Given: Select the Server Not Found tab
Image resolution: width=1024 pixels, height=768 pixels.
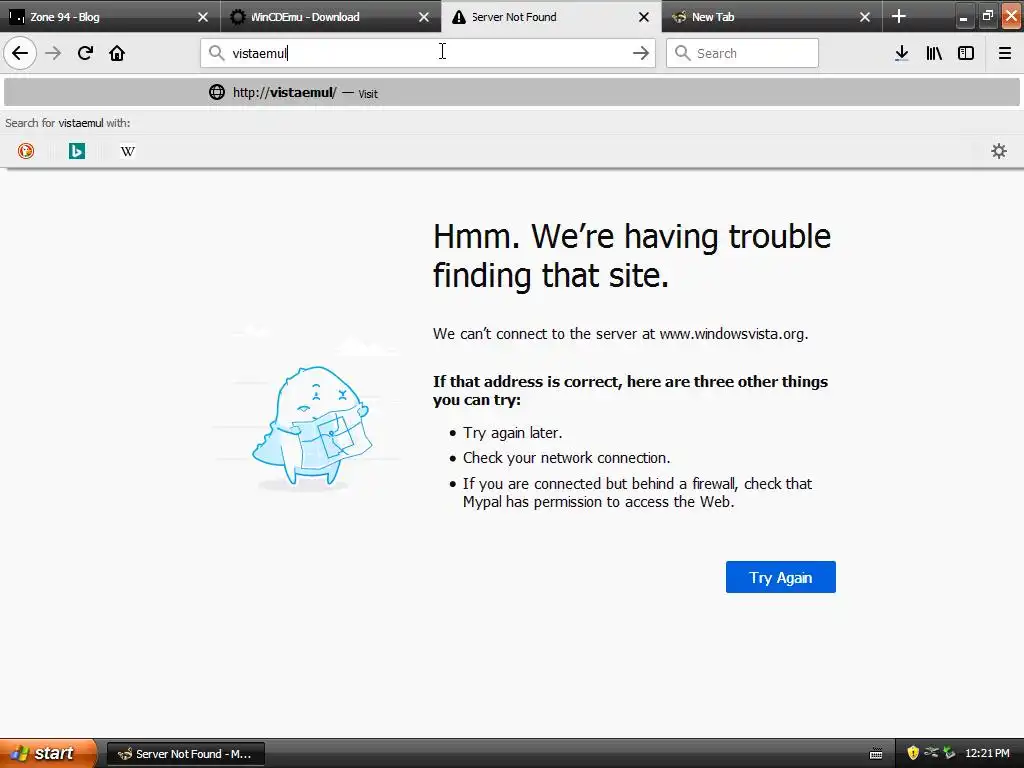Looking at the screenshot, I should pyautogui.click(x=551, y=16).
